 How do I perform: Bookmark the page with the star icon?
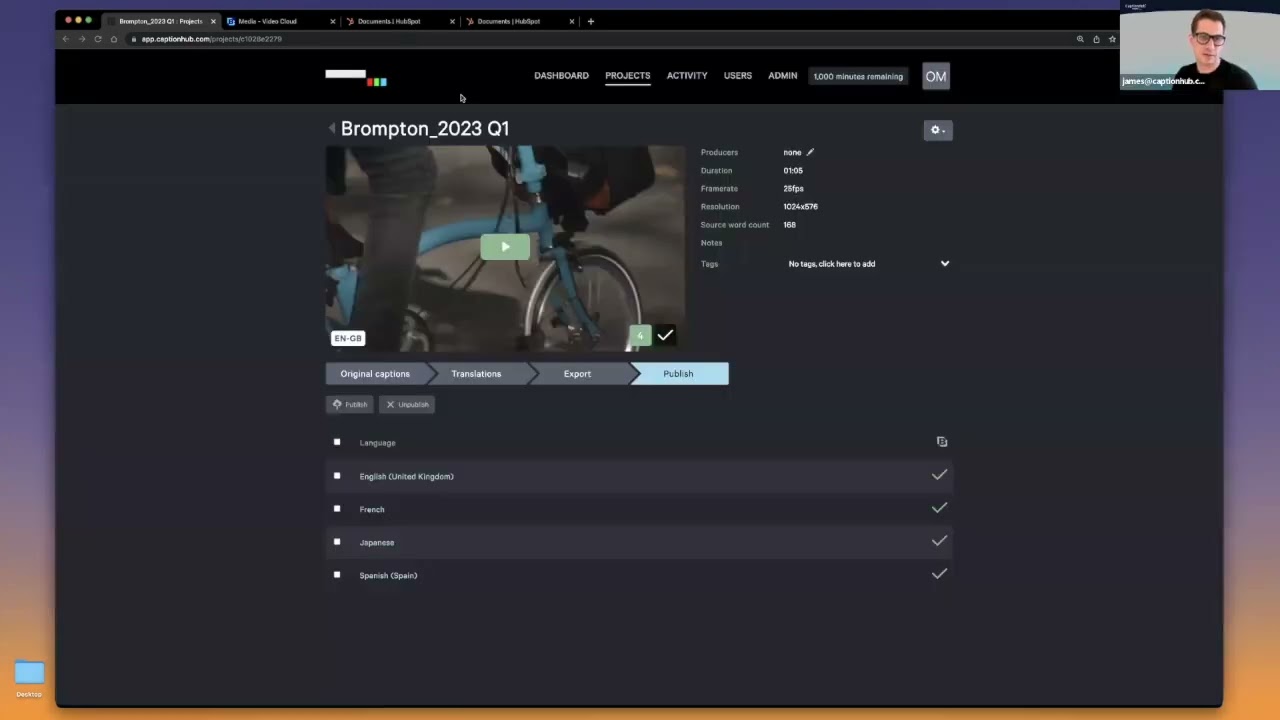click(1112, 39)
